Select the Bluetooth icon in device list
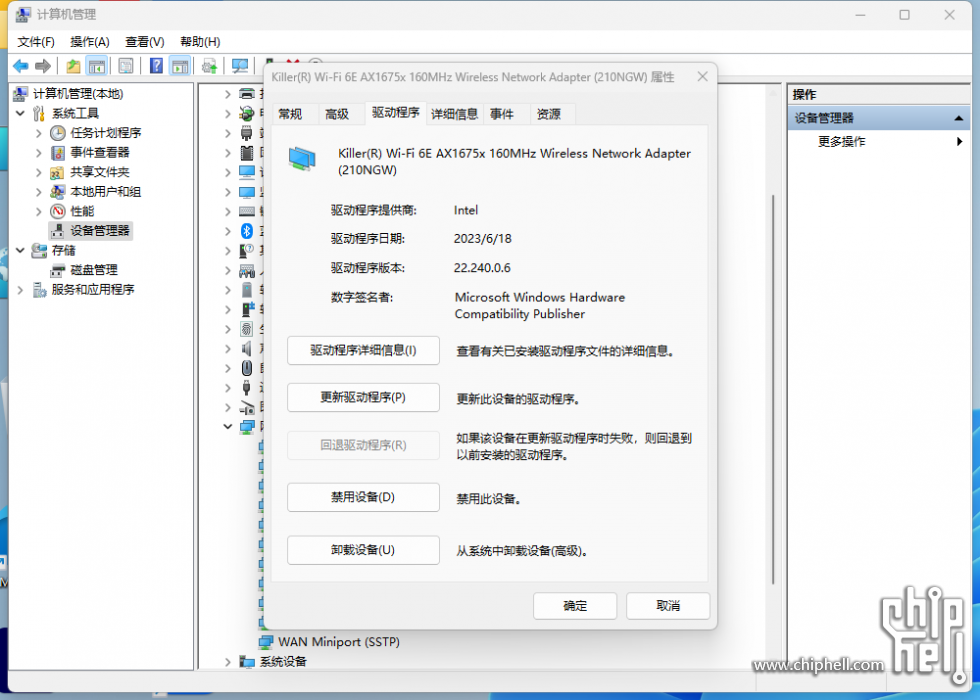 coord(247,231)
